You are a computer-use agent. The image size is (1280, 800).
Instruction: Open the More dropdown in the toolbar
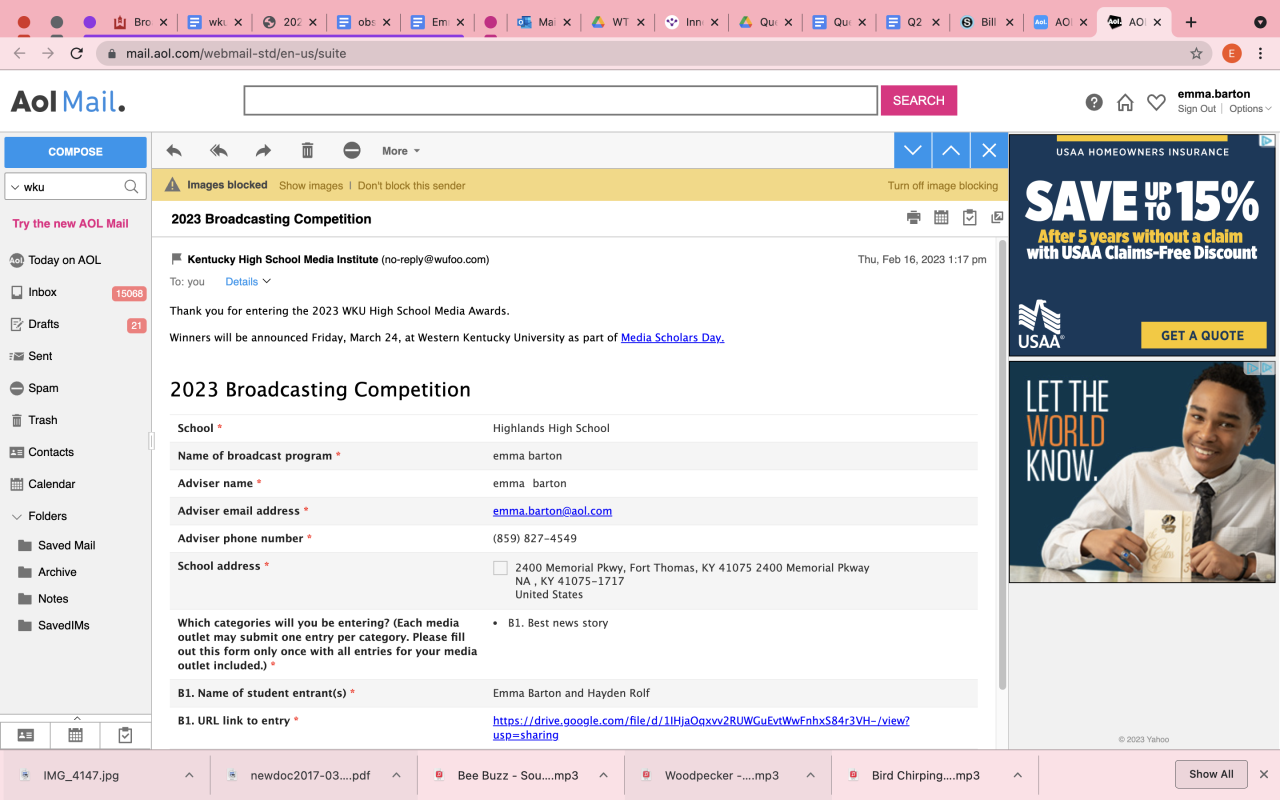coord(401,151)
